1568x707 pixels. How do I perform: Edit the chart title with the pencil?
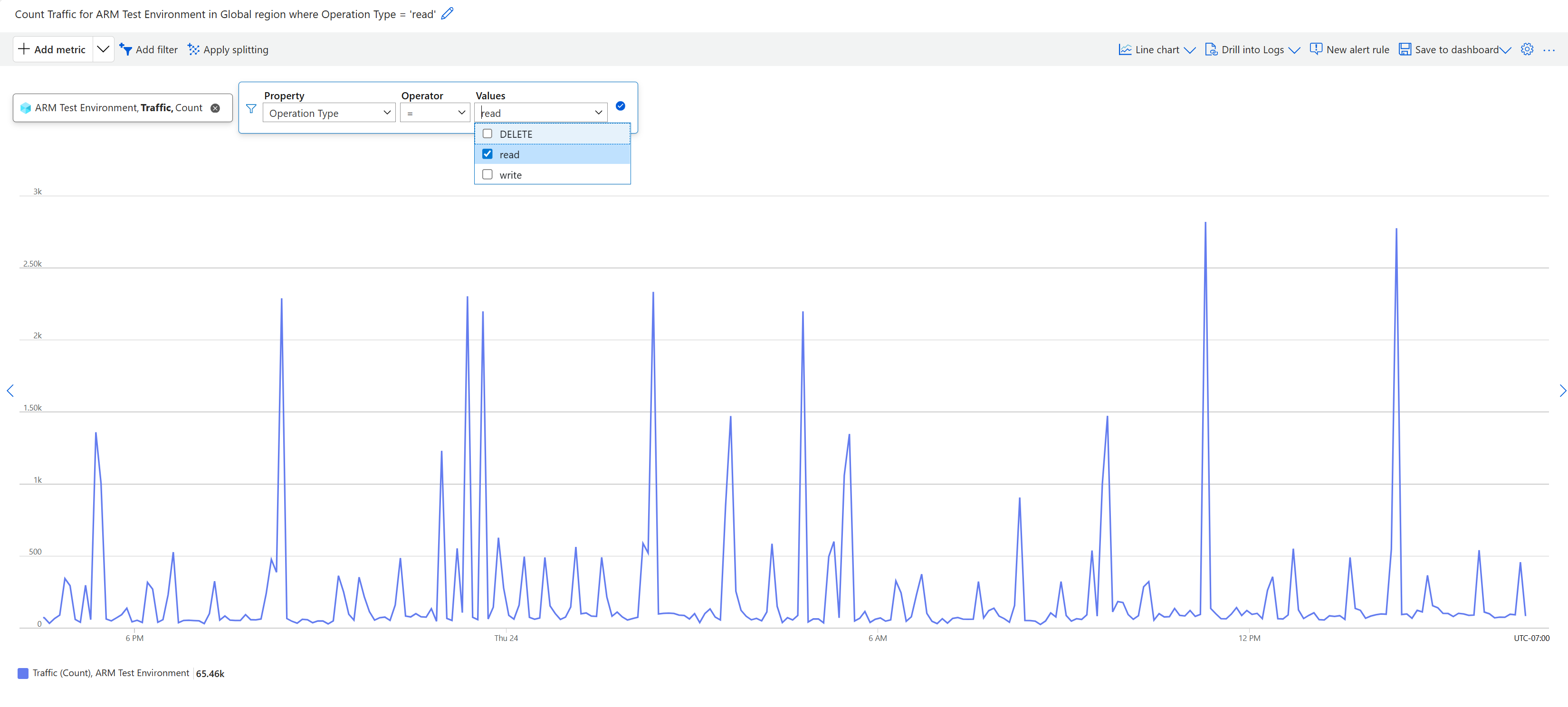448,13
